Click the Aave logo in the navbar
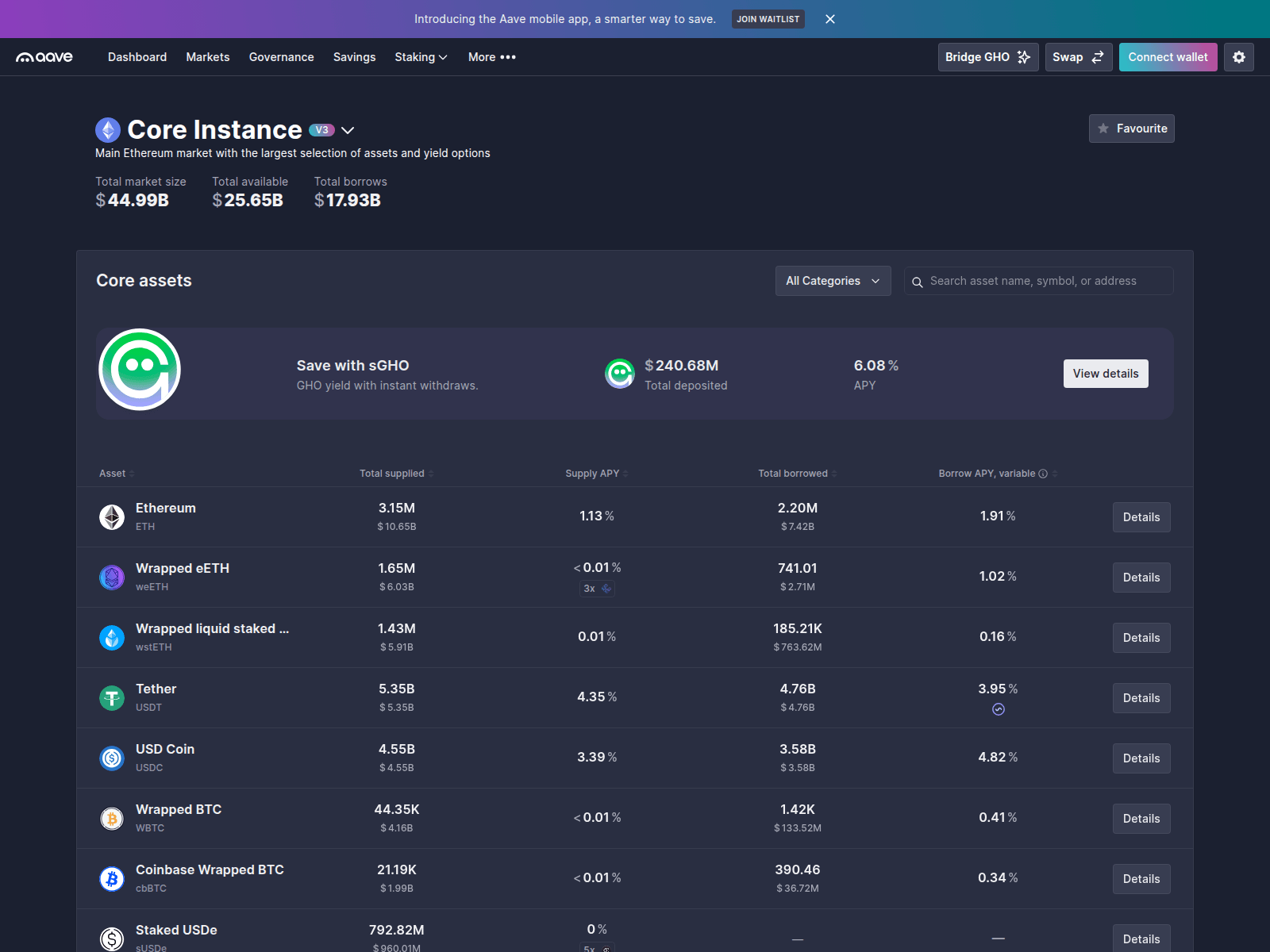This screenshot has width=1270, height=952. 44,56
